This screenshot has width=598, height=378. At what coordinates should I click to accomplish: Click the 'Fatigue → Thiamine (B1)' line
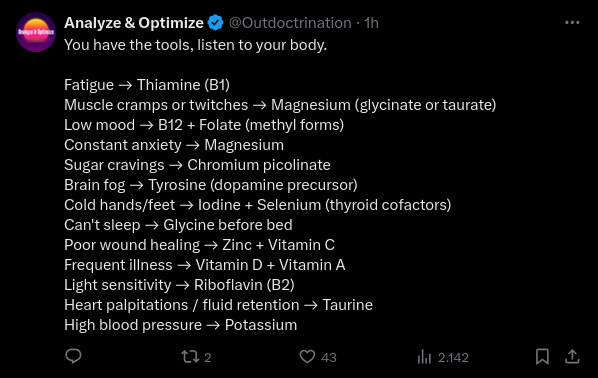(x=147, y=85)
